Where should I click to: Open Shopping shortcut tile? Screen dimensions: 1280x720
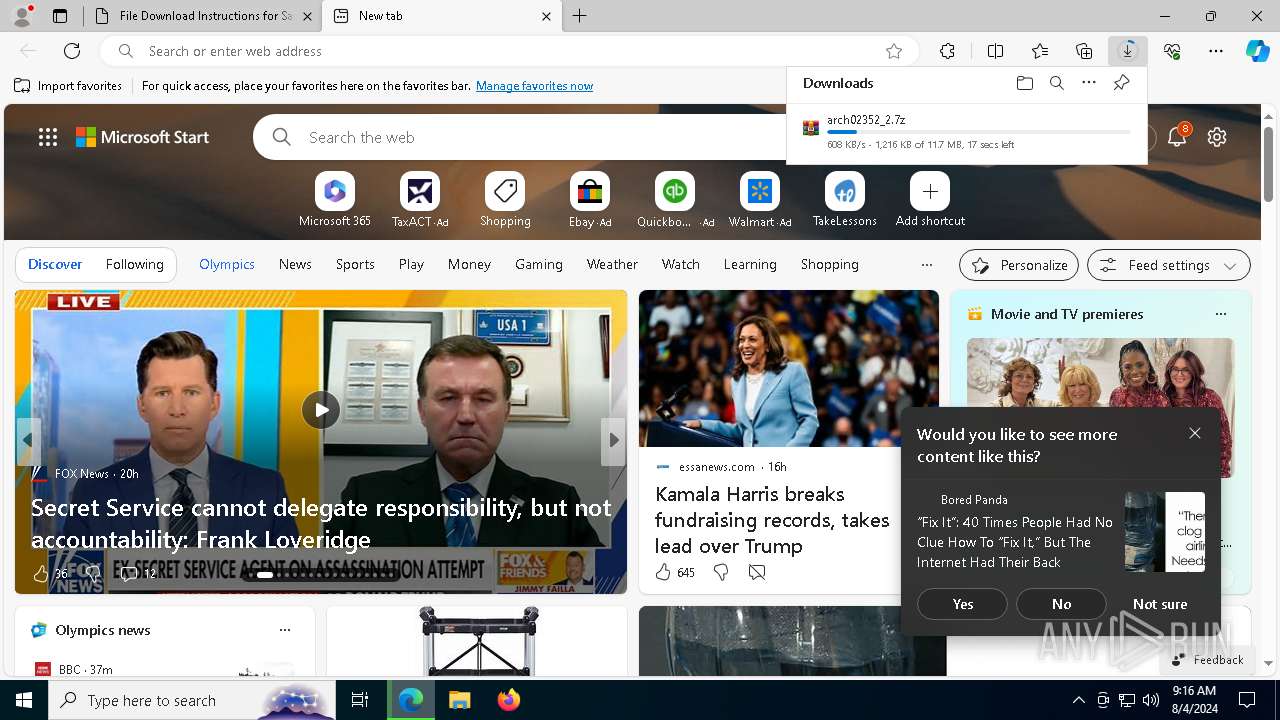coord(505,200)
